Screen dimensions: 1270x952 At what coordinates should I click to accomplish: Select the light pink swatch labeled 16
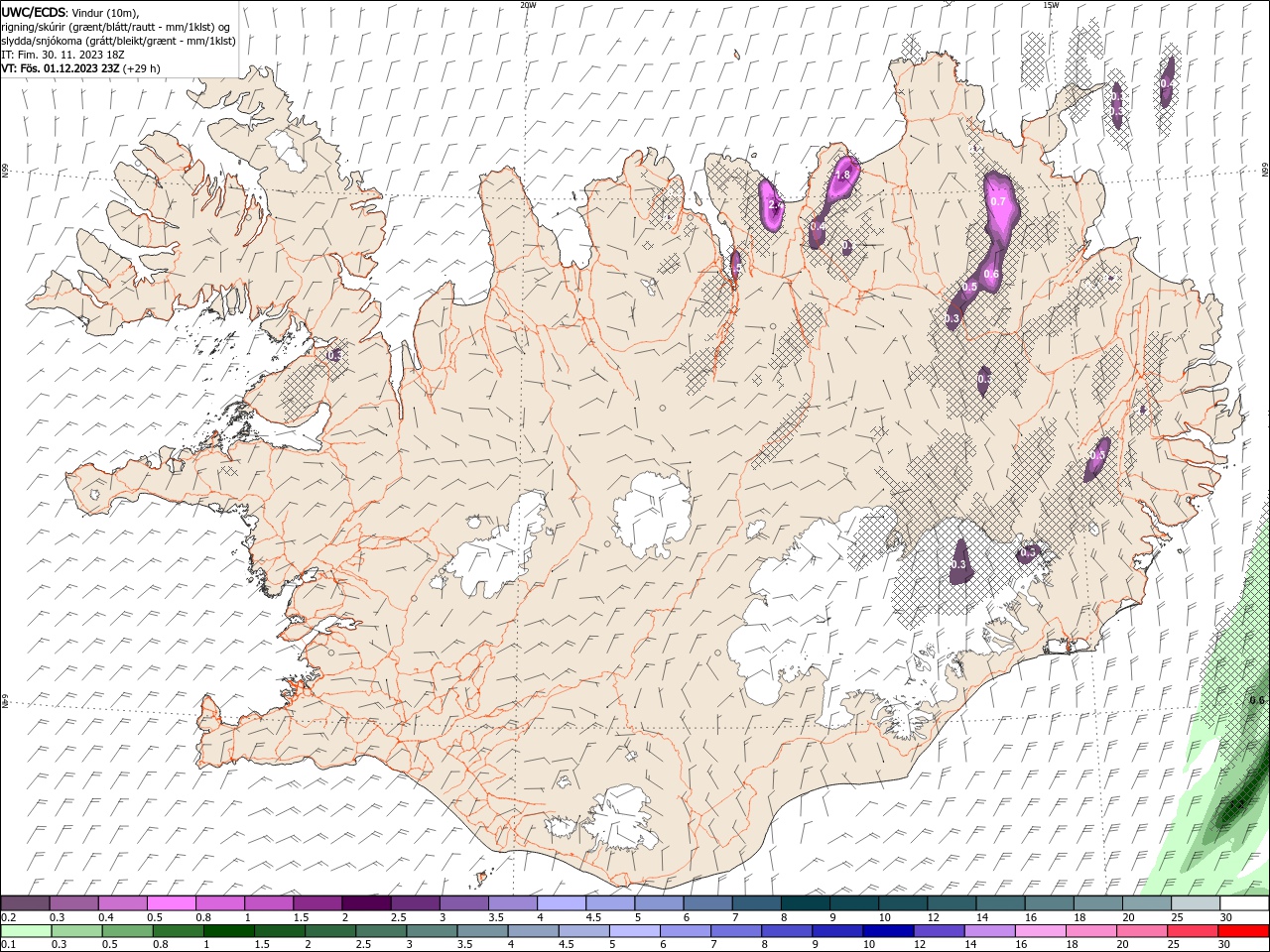click(x=1040, y=931)
